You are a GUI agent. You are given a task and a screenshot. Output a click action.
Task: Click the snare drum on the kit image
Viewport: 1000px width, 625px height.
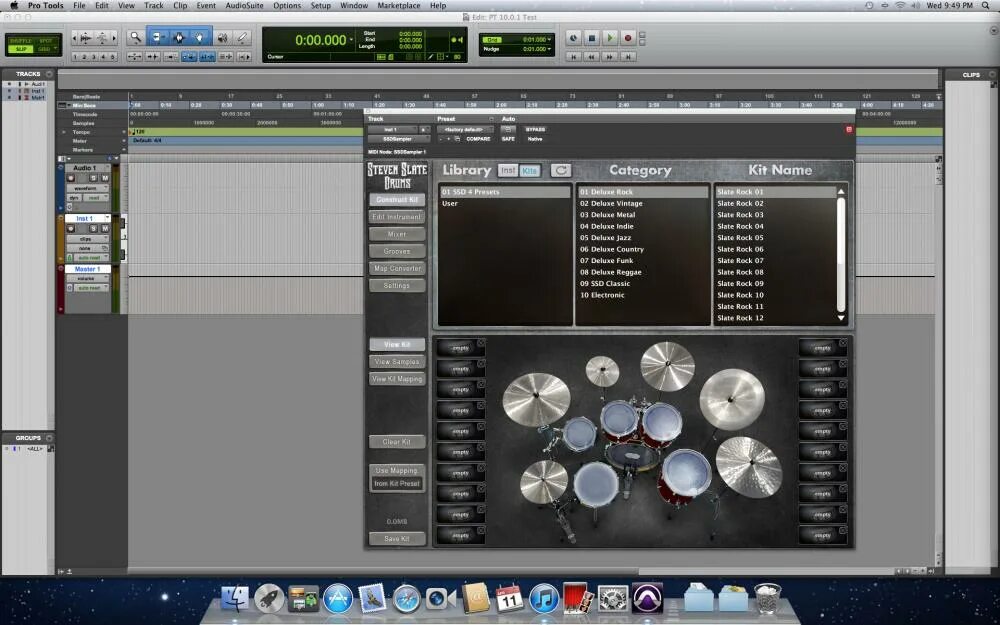pyautogui.click(x=596, y=484)
